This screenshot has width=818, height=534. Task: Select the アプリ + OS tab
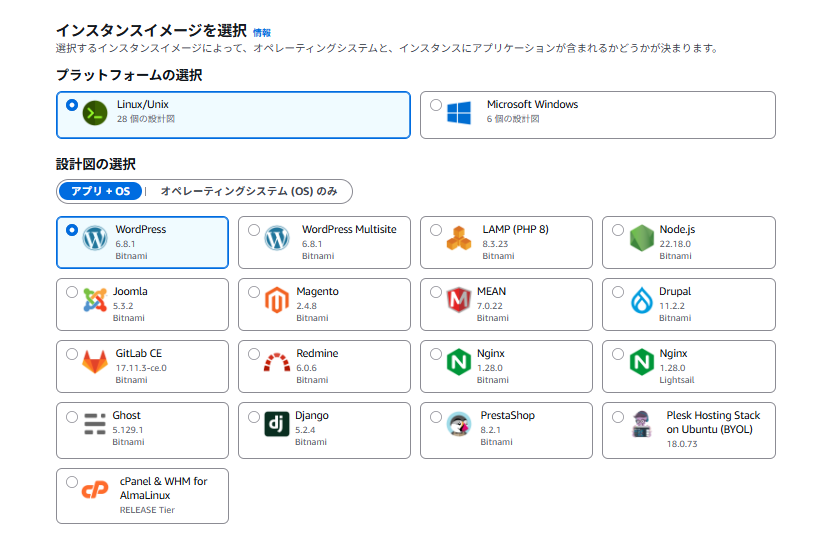[100, 191]
